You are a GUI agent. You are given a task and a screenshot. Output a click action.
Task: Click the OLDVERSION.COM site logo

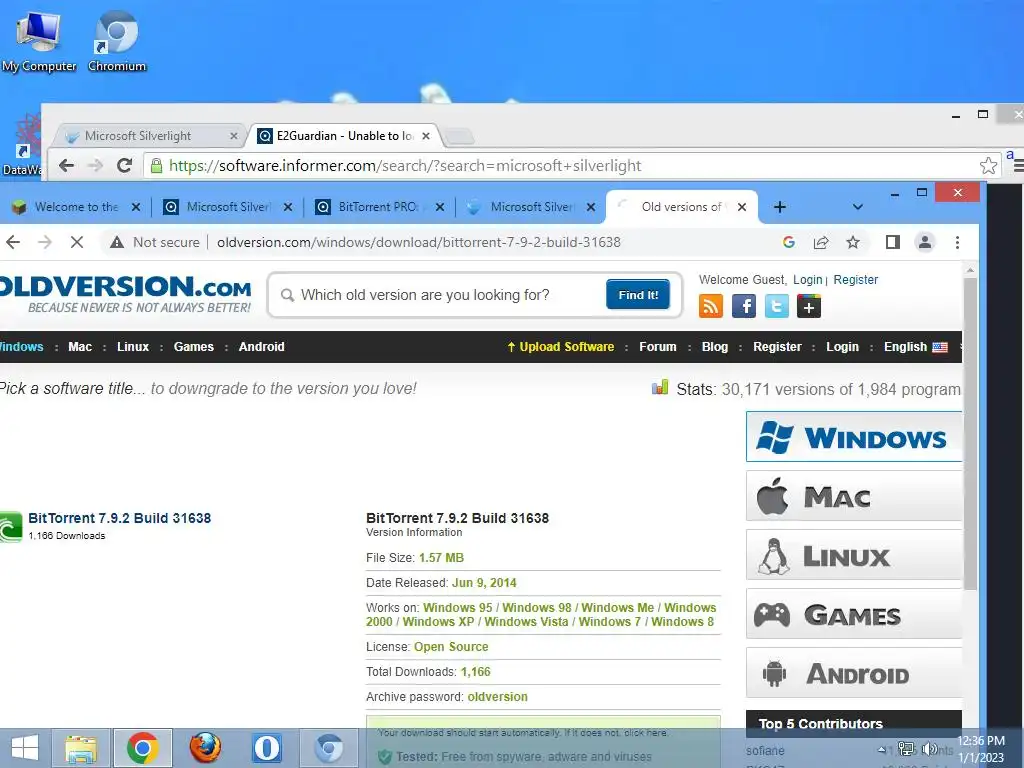[124, 294]
